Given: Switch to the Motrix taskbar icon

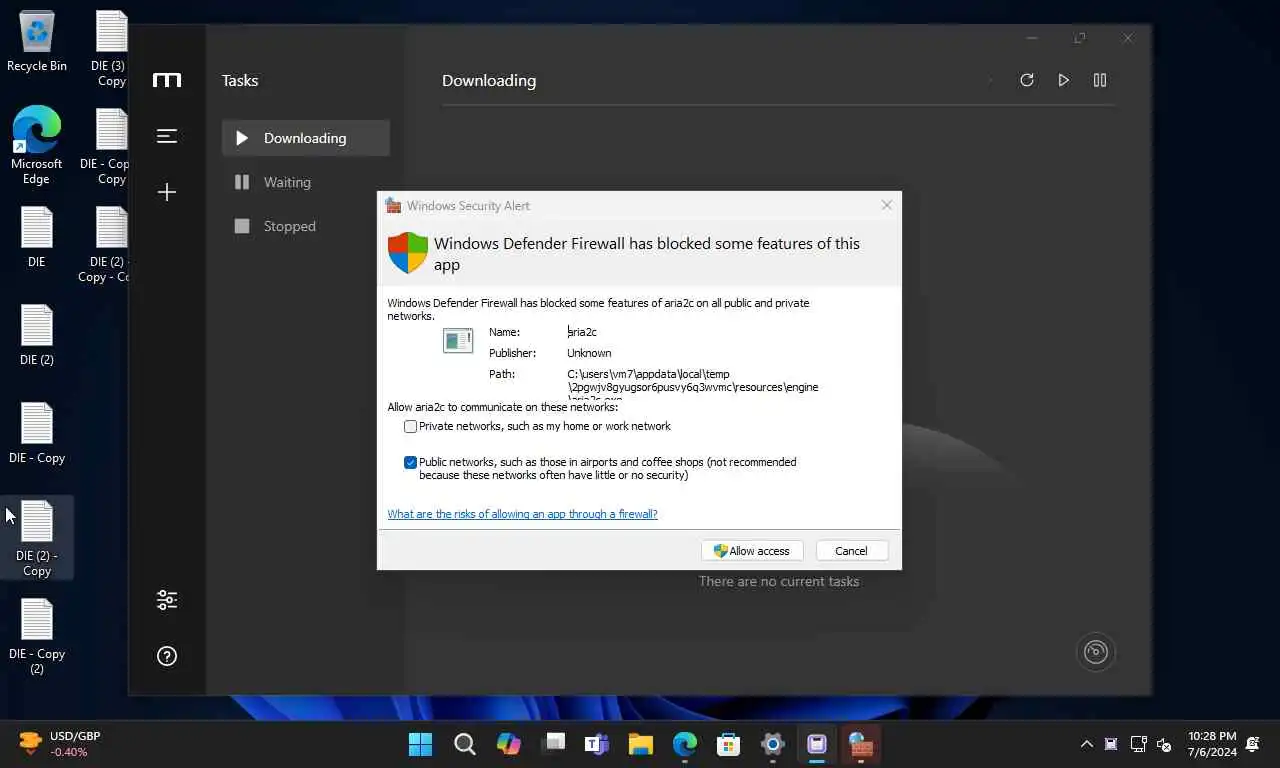Looking at the screenshot, I should 817,744.
